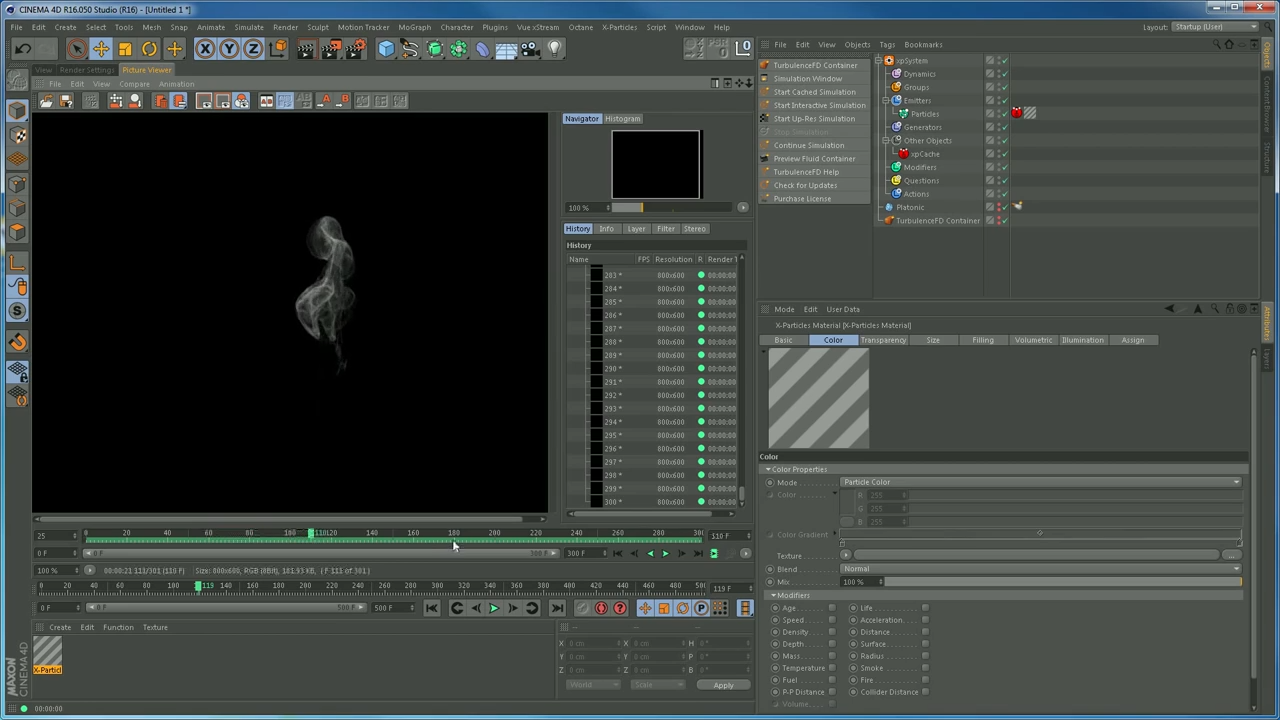
Task: Click the Mix percentage slider bar
Action: pos(1062,582)
